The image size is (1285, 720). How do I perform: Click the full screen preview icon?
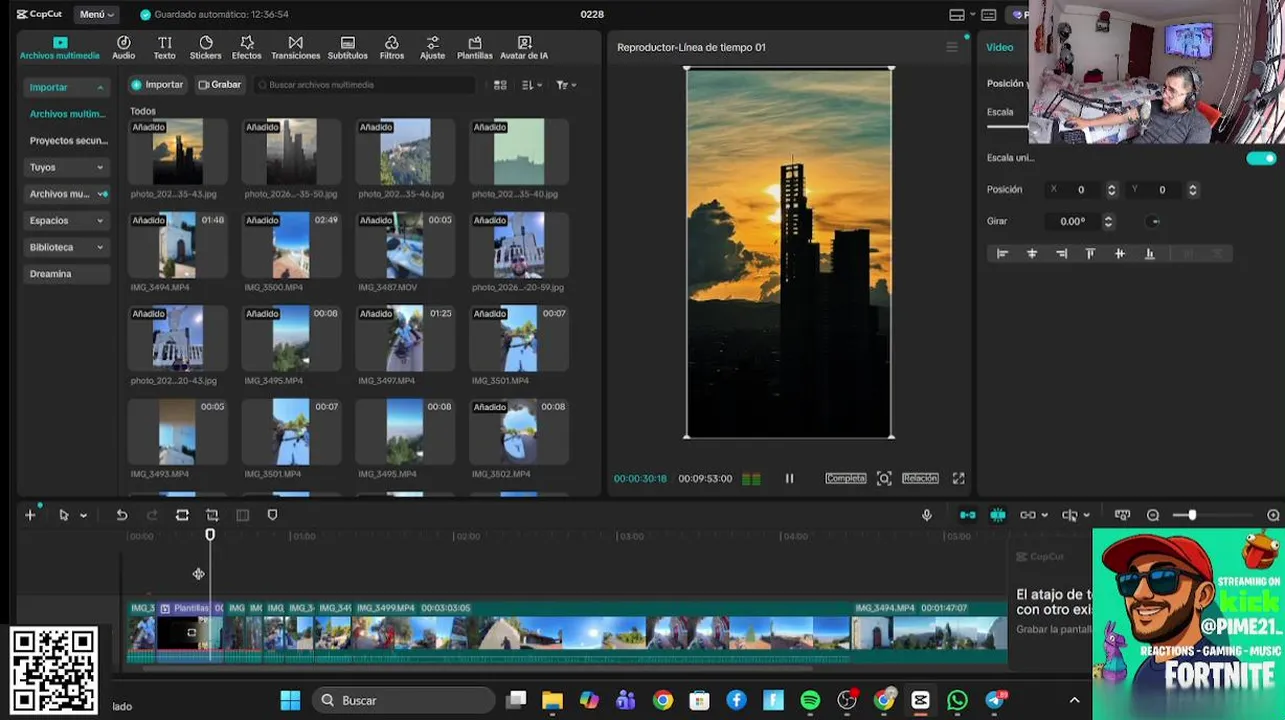958,479
